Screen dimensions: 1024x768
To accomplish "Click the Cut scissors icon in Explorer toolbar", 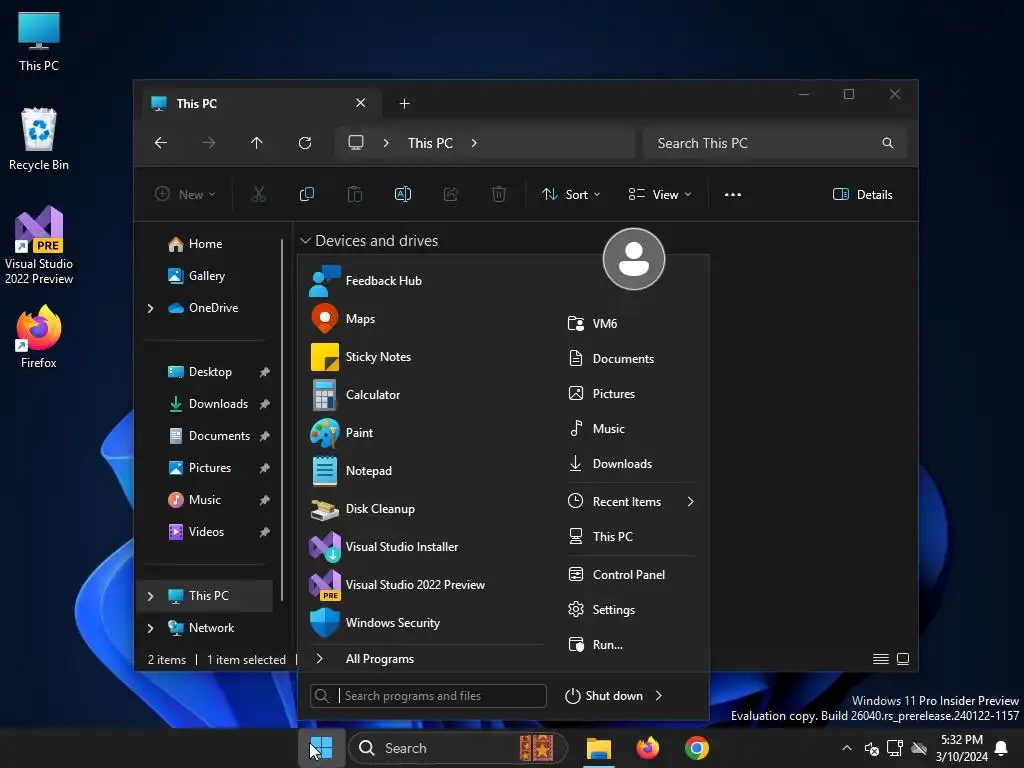I will pos(259,195).
